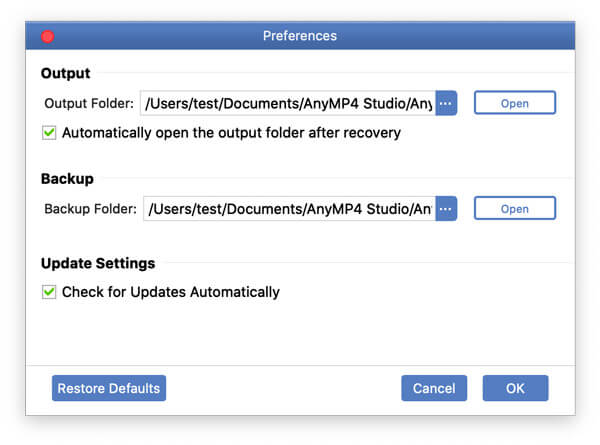Focus the Backup Folder path field

(288, 209)
